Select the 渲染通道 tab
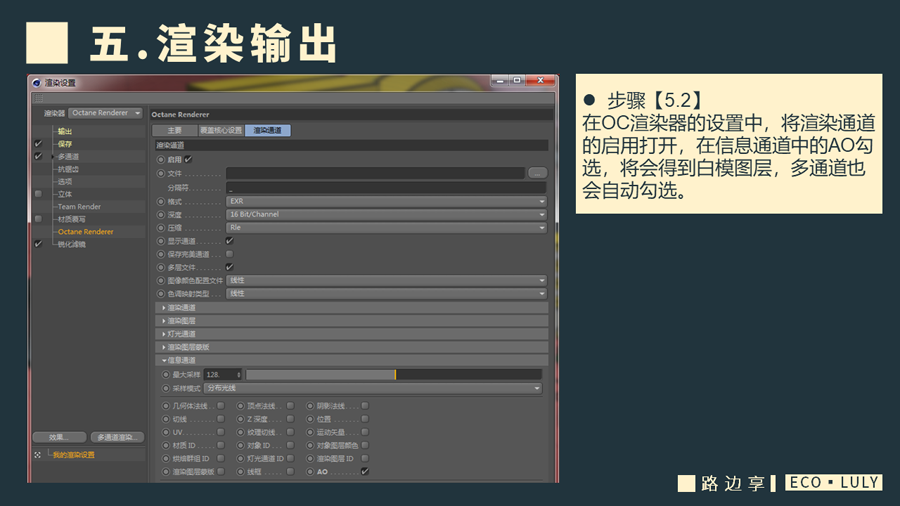 point(267,131)
